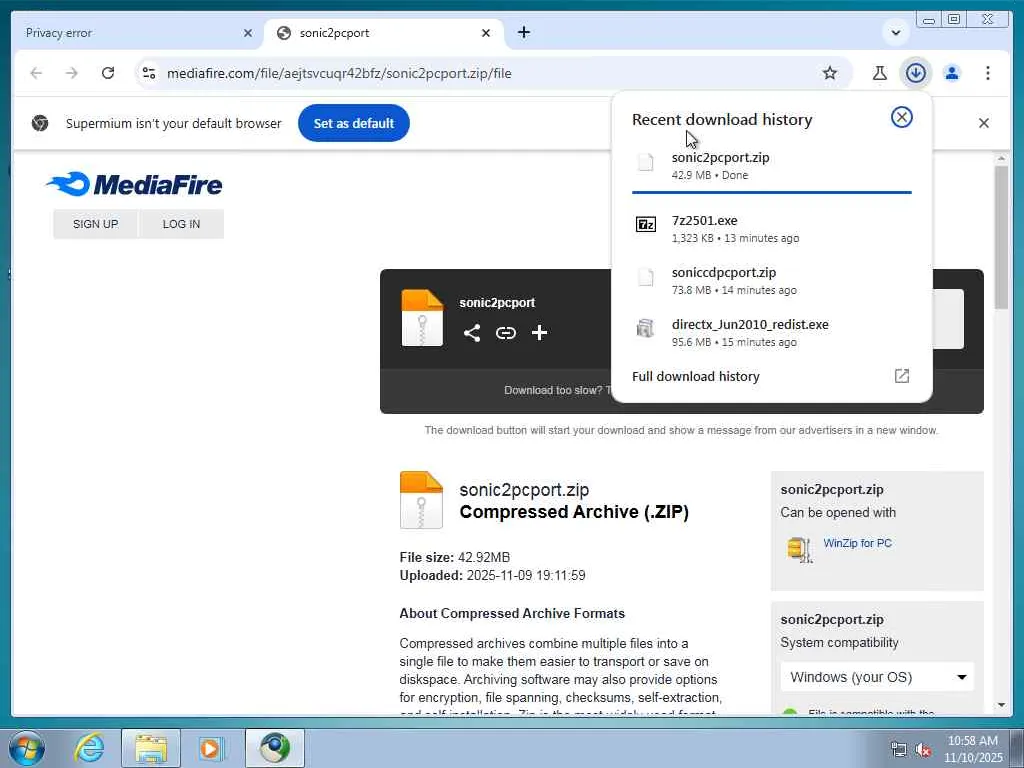Click the LOG IN button

(181, 224)
